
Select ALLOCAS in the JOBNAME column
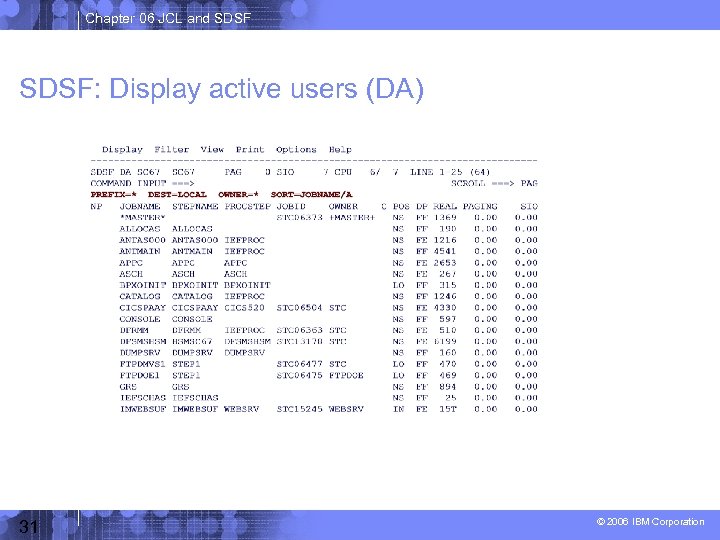[140, 229]
